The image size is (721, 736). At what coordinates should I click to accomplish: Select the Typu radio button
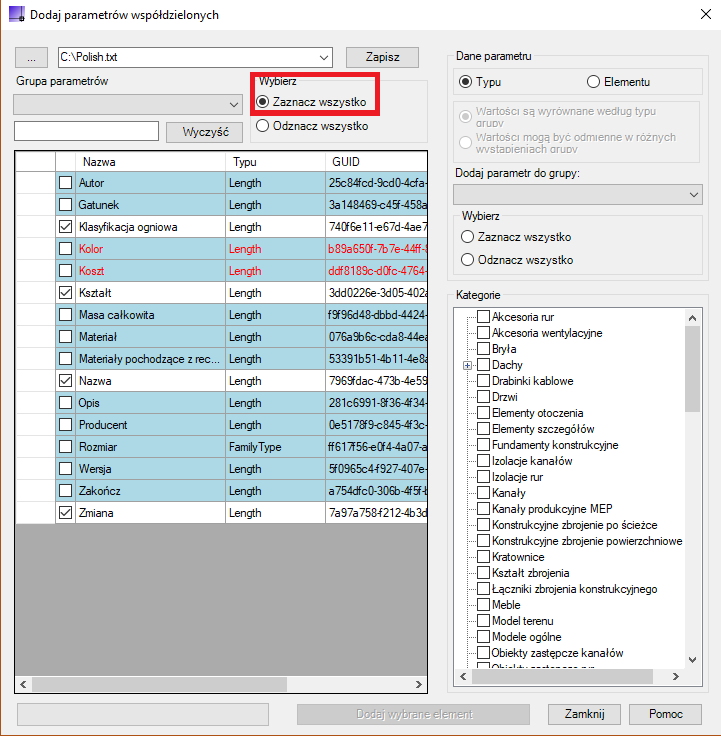465,82
